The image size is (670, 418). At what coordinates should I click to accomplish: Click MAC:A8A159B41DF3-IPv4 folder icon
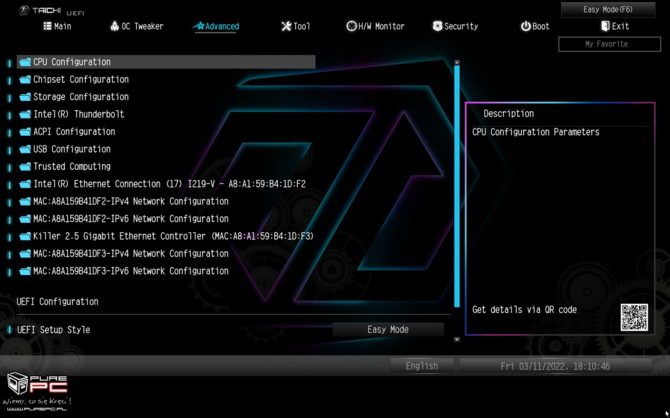25,254
